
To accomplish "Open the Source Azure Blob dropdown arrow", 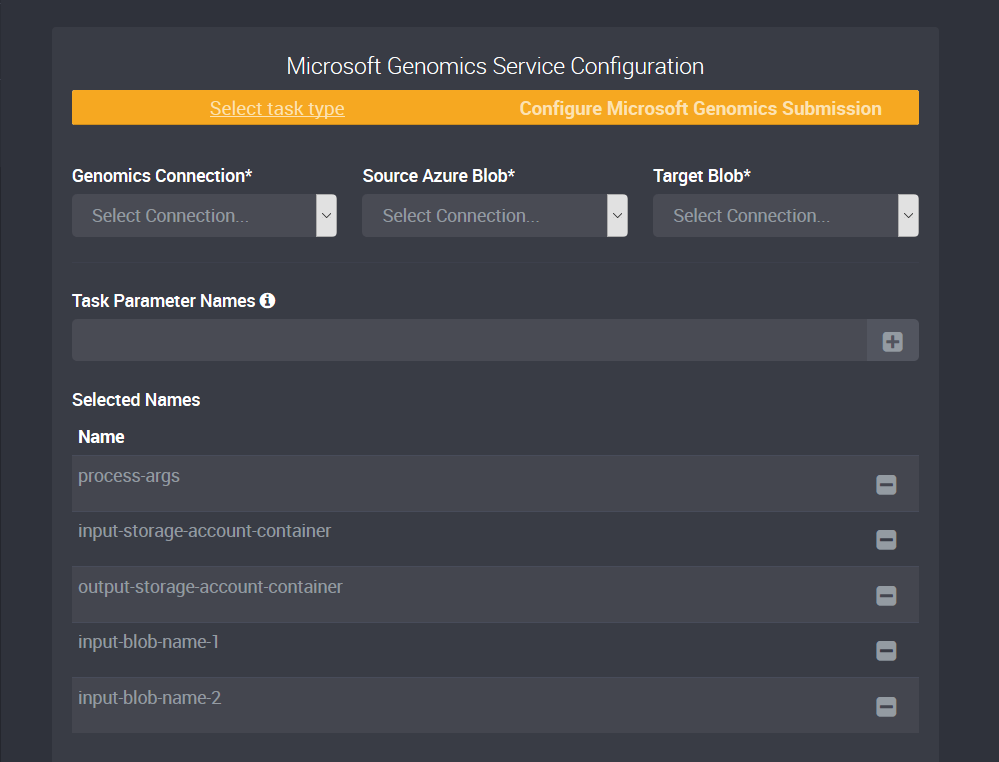I will coord(617,215).
